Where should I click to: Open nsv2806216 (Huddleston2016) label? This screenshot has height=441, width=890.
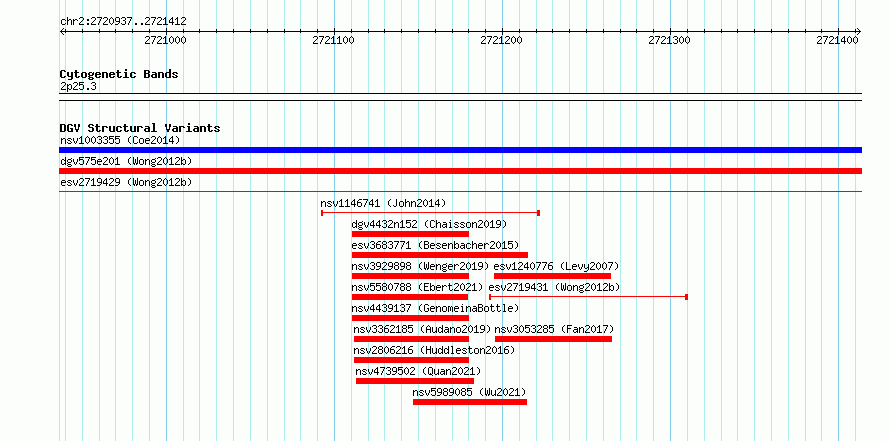434,350
